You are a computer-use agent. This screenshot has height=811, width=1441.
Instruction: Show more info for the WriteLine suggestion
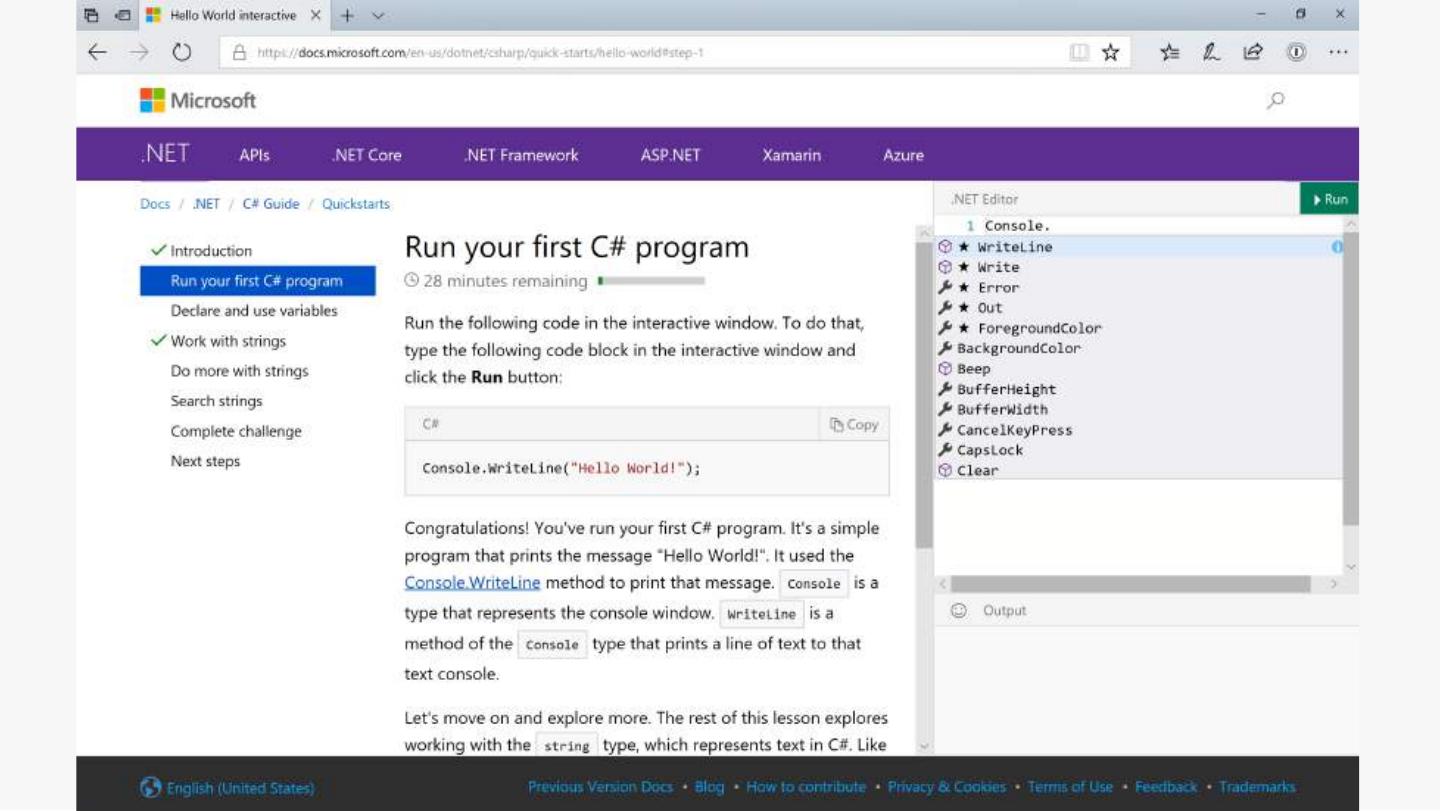tap(1337, 247)
